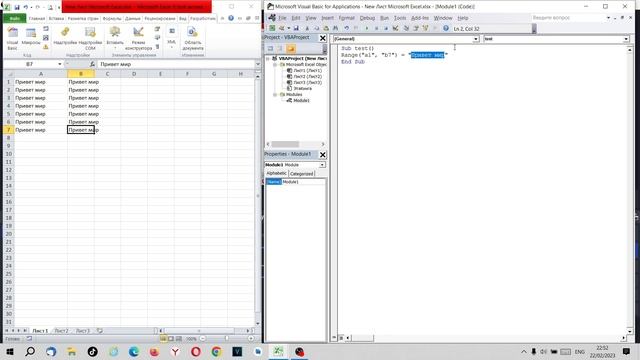Click the Insert controls (Вставить) button
Viewport: 640px width, 360px height.
point(115,38)
